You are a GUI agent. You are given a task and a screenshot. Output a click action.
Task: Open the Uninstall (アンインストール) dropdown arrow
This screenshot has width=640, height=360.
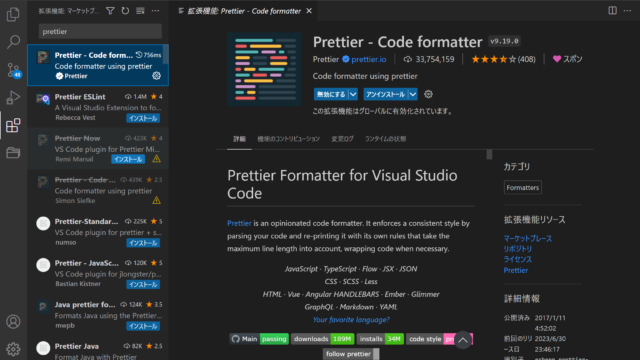click(413, 94)
